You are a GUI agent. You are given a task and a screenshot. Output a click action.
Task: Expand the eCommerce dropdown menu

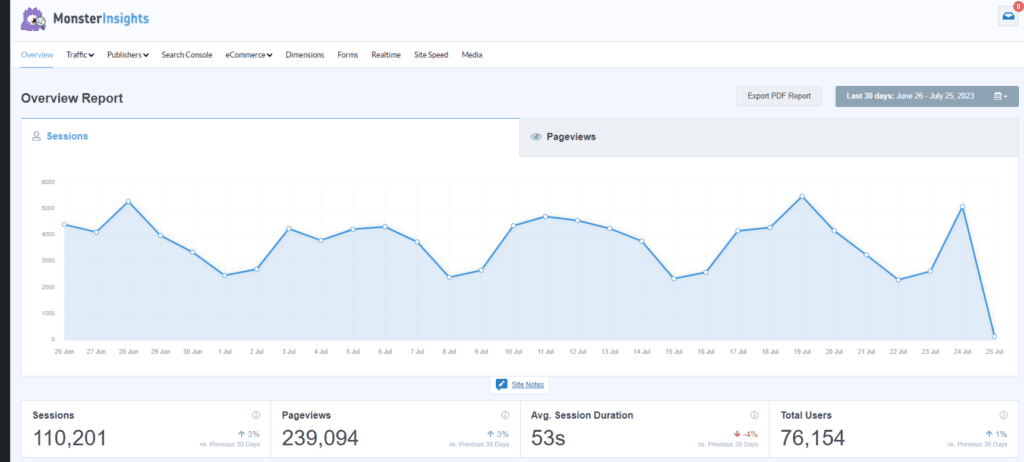pos(249,55)
